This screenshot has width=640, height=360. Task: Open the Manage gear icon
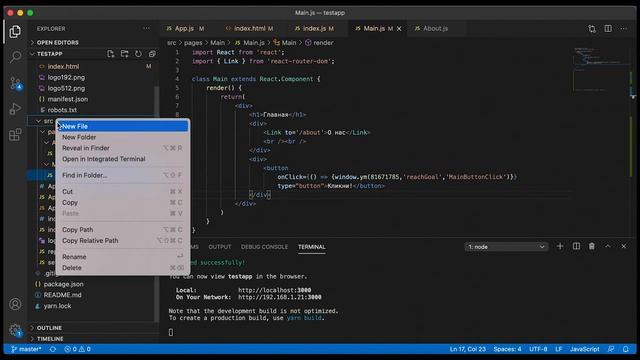pyautogui.click(x=15, y=330)
